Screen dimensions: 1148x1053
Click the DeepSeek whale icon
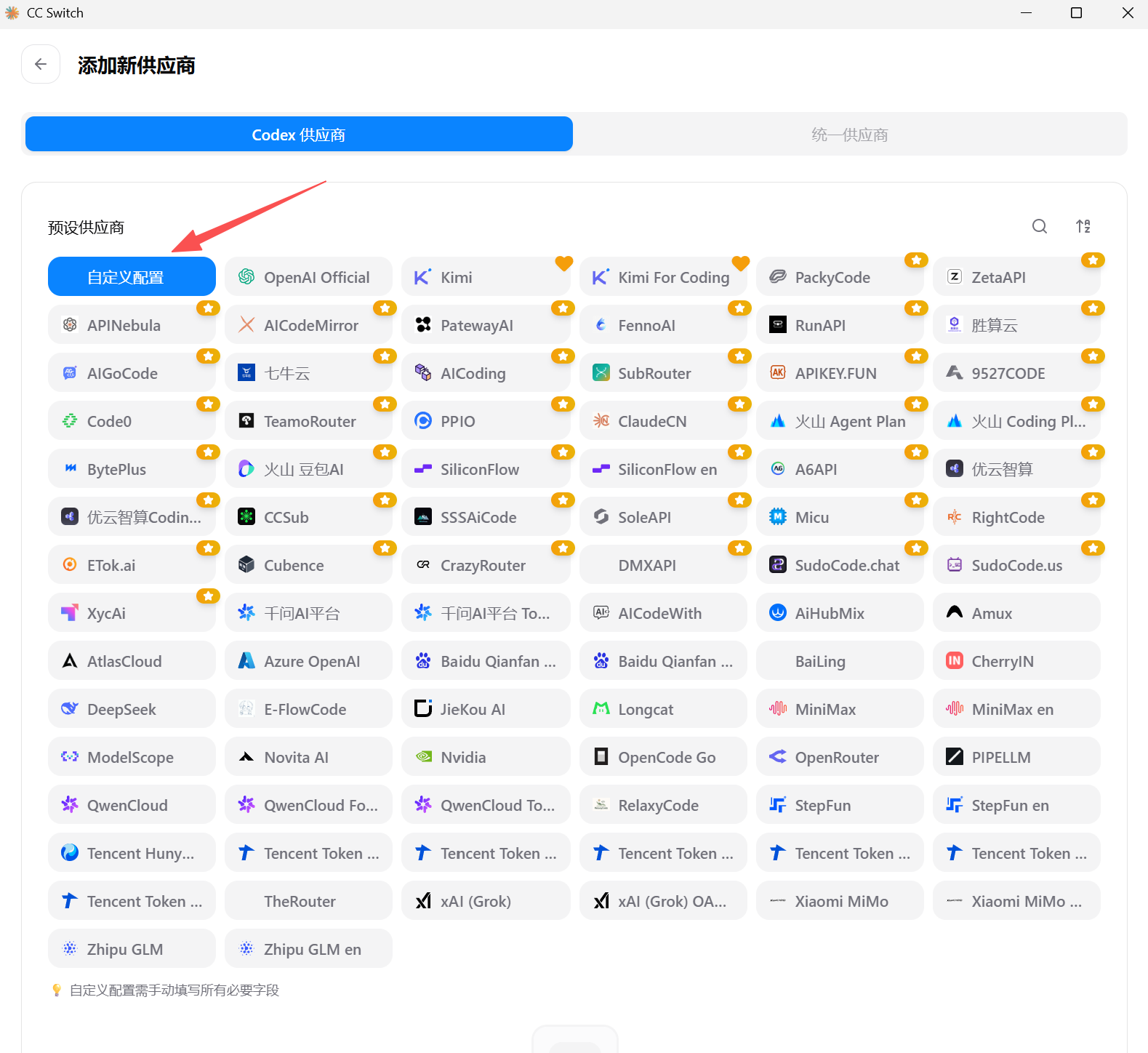tap(70, 709)
